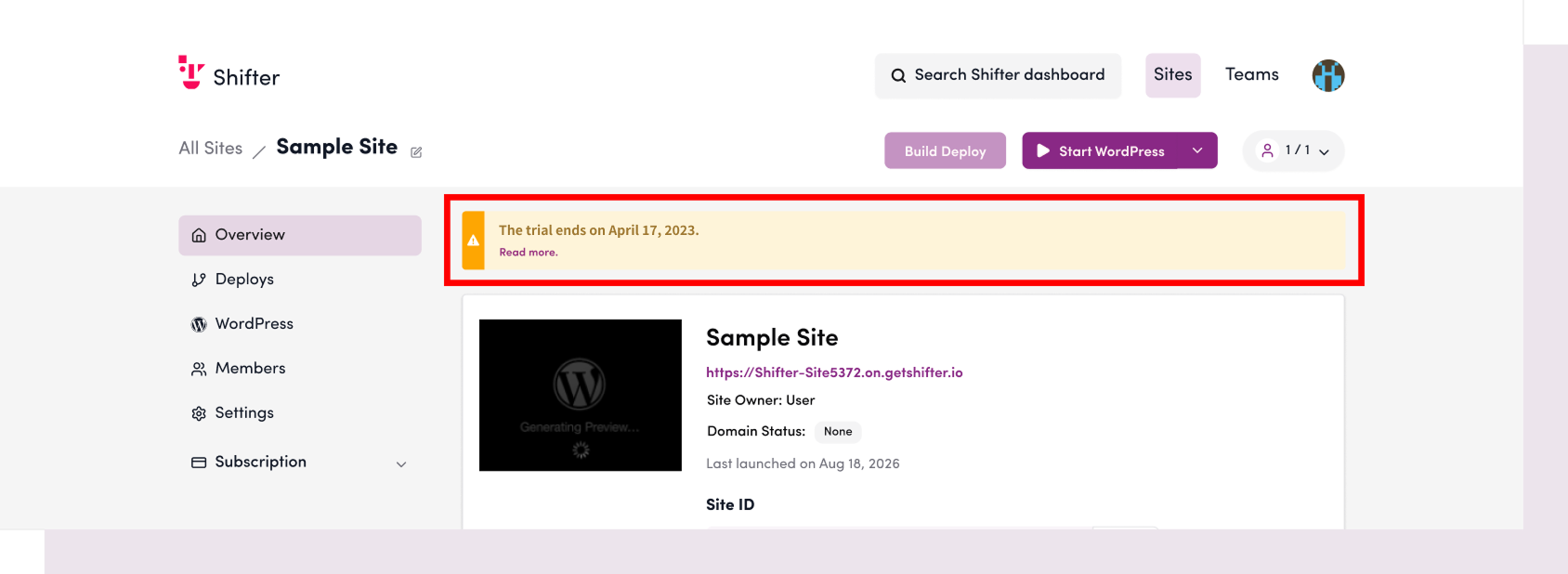This screenshot has width=1568, height=574.
Task: Click the Settings gear icon
Action: [199, 413]
